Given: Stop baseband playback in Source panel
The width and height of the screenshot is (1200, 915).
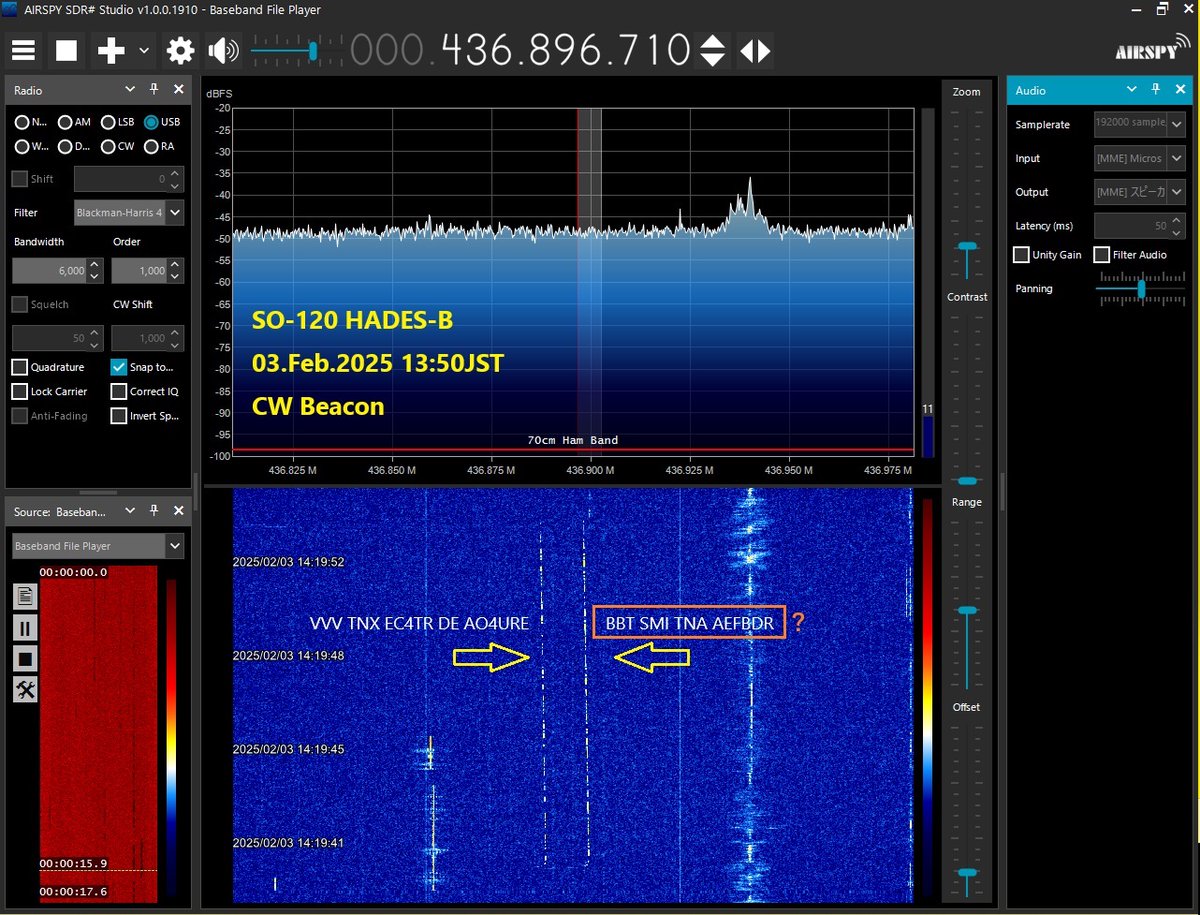Looking at the screenshot, I should click(x=25, y=659).
